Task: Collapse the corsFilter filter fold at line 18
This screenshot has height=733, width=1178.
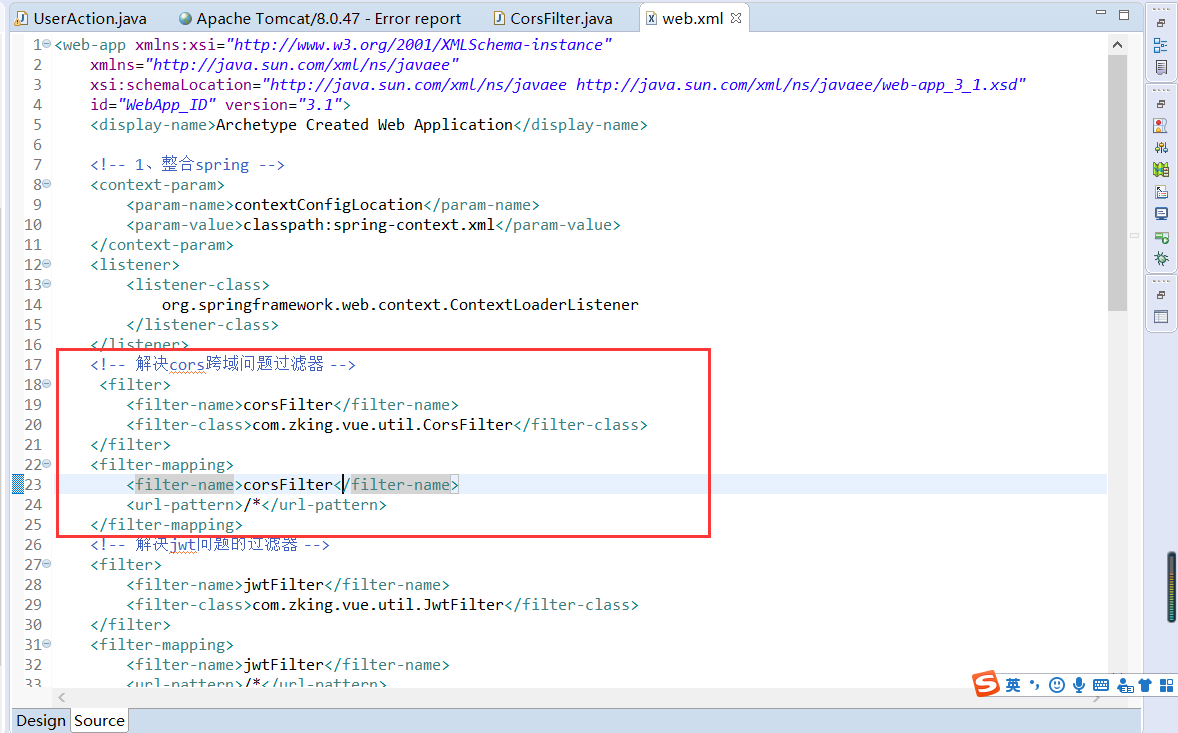Action: 47,384
